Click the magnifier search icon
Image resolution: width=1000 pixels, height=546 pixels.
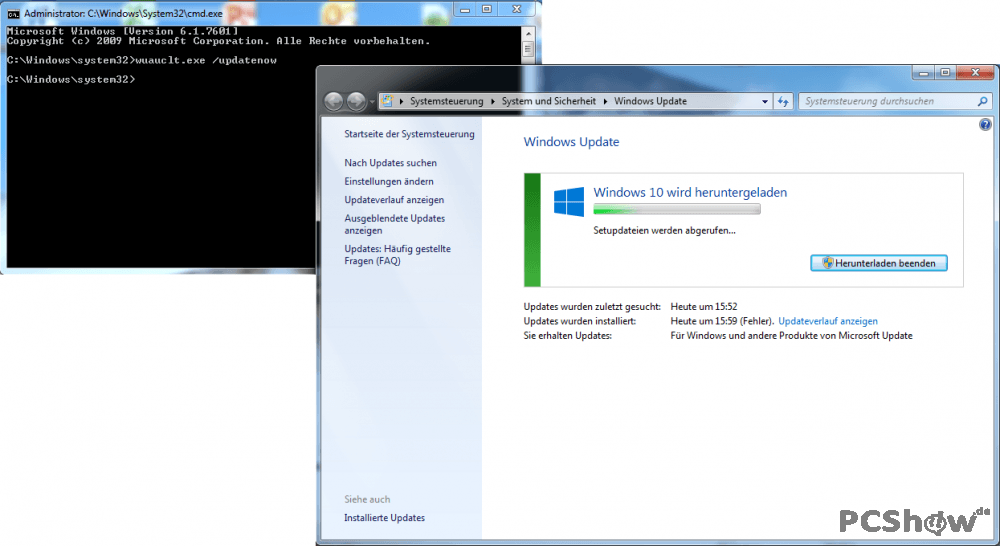coord(983,101)
